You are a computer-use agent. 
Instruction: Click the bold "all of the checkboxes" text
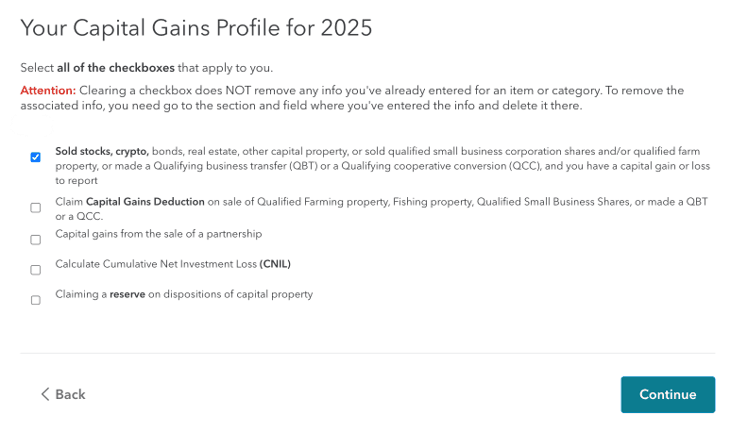click(116, 68)
